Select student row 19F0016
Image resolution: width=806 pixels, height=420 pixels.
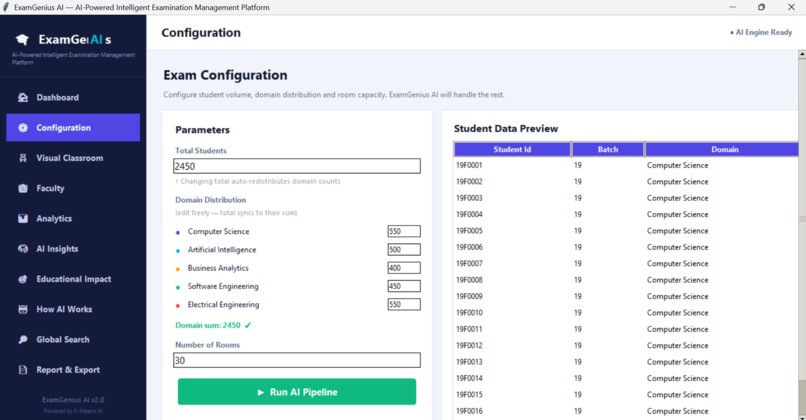click(626, 411)
